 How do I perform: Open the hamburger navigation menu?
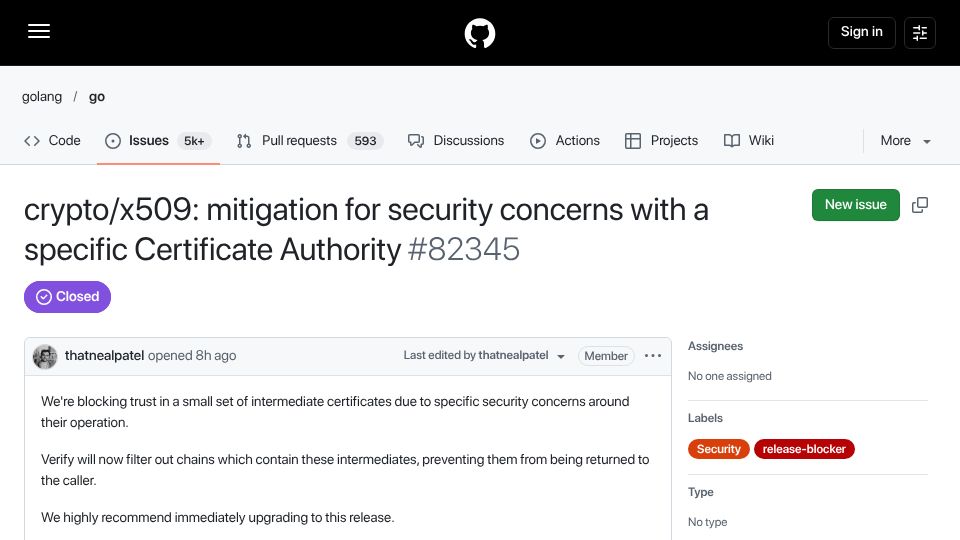[39, 31]
